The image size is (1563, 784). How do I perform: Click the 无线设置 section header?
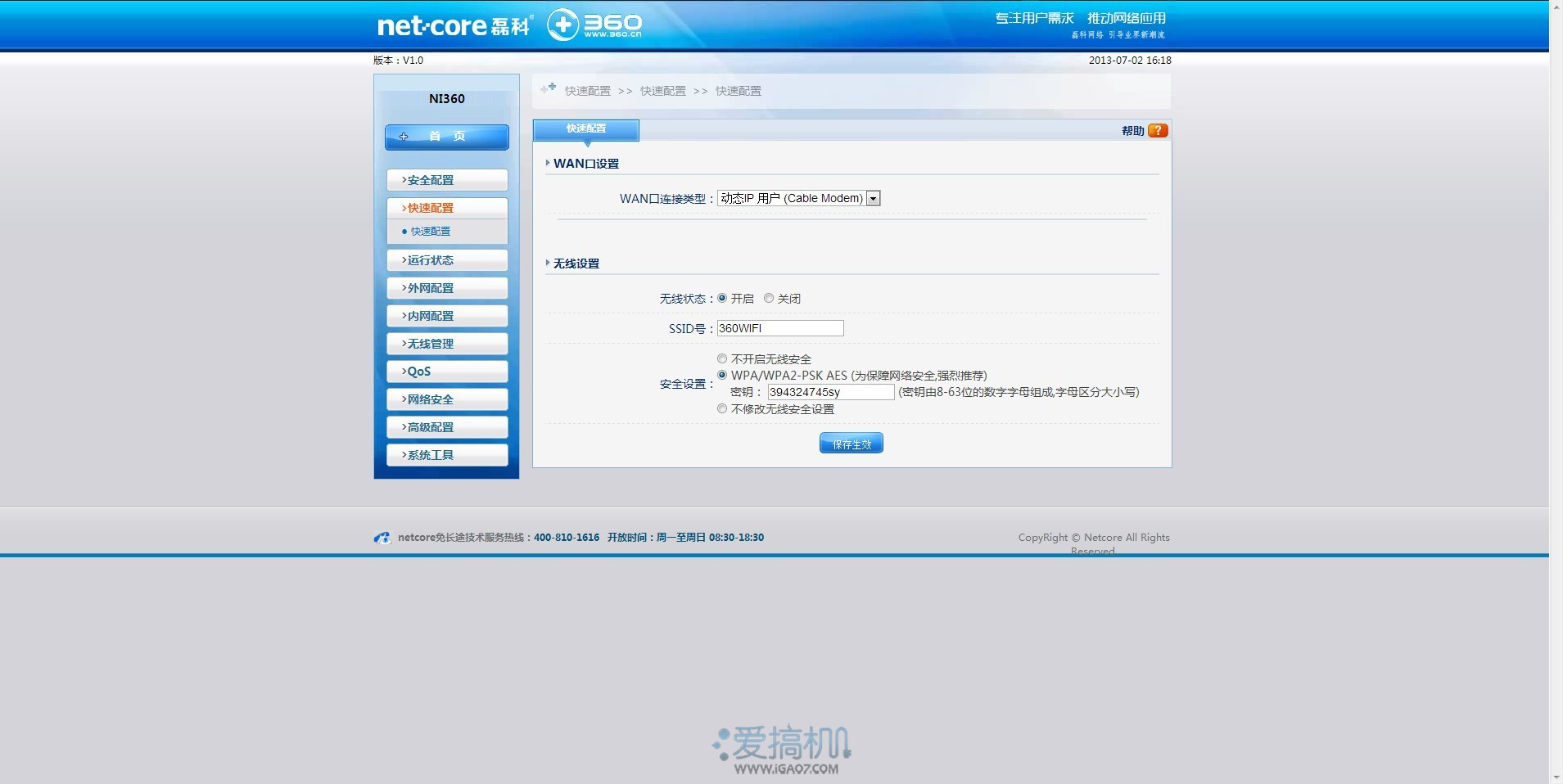click(x=576, y=264)
